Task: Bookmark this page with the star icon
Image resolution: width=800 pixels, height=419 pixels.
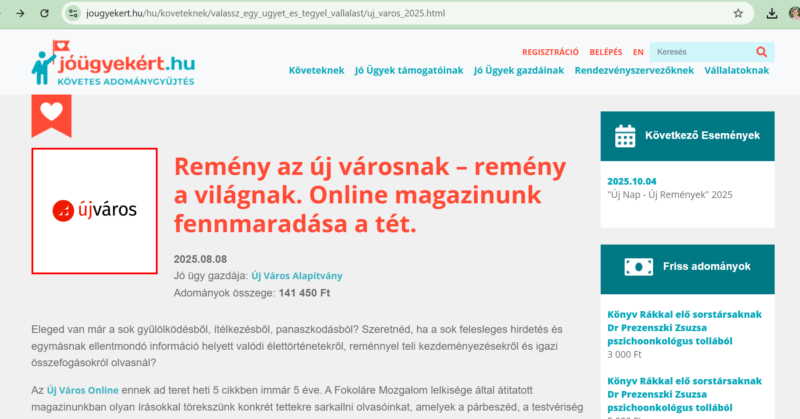Action: pyautogui.click(x=738, y=13)
